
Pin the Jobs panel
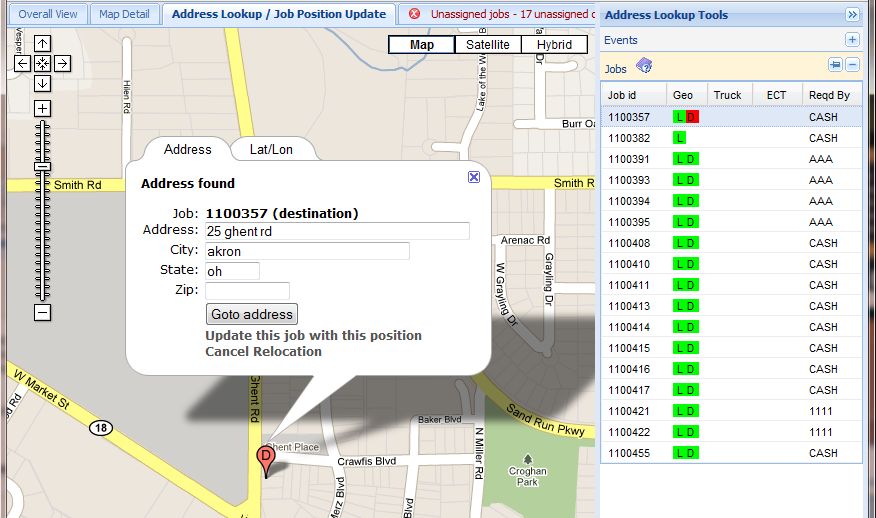coord(835,65)
